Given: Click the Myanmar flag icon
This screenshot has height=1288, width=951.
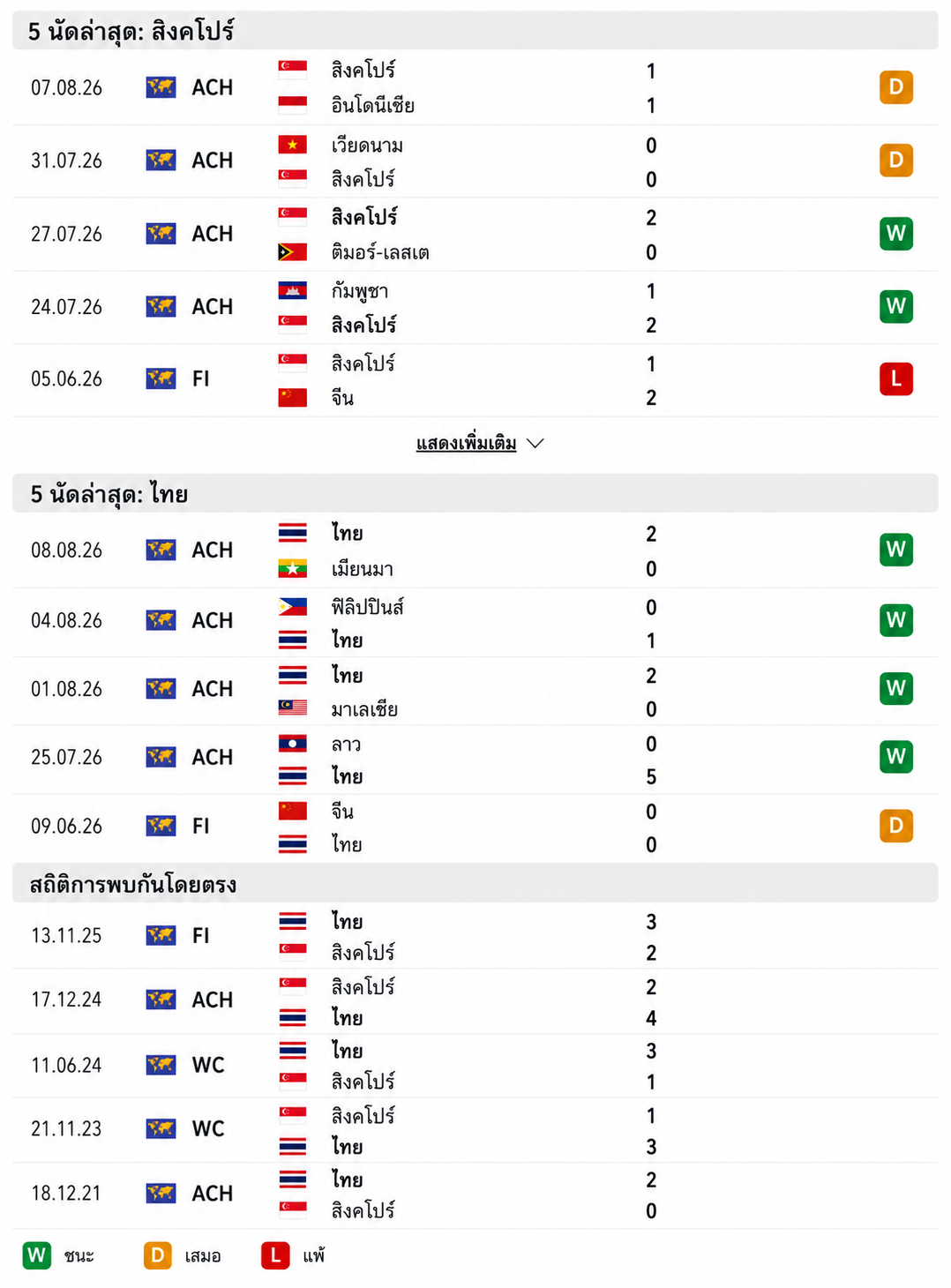Looking at the screenshot, I should (292, 569).
